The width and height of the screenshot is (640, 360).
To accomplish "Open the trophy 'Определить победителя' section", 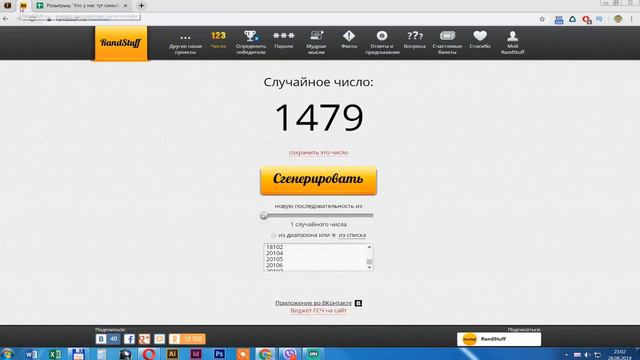I will pos(251,42).
